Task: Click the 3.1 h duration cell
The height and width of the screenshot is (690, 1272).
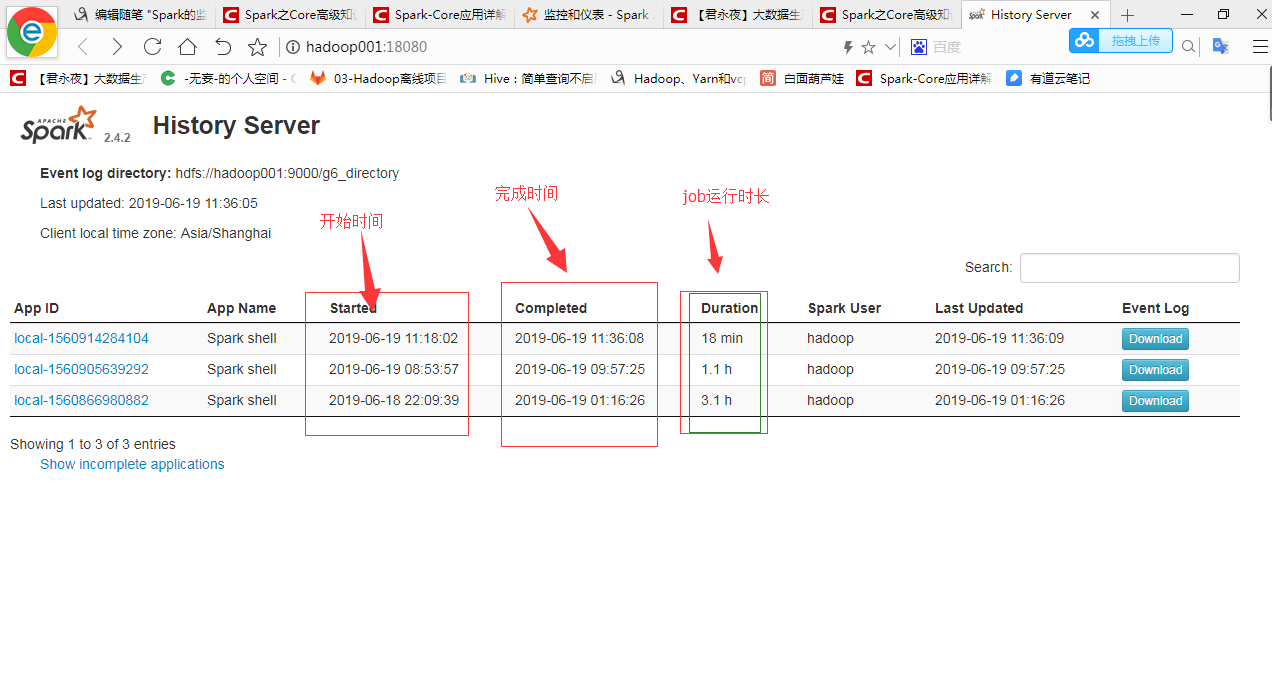Action: tap(716, 400)
